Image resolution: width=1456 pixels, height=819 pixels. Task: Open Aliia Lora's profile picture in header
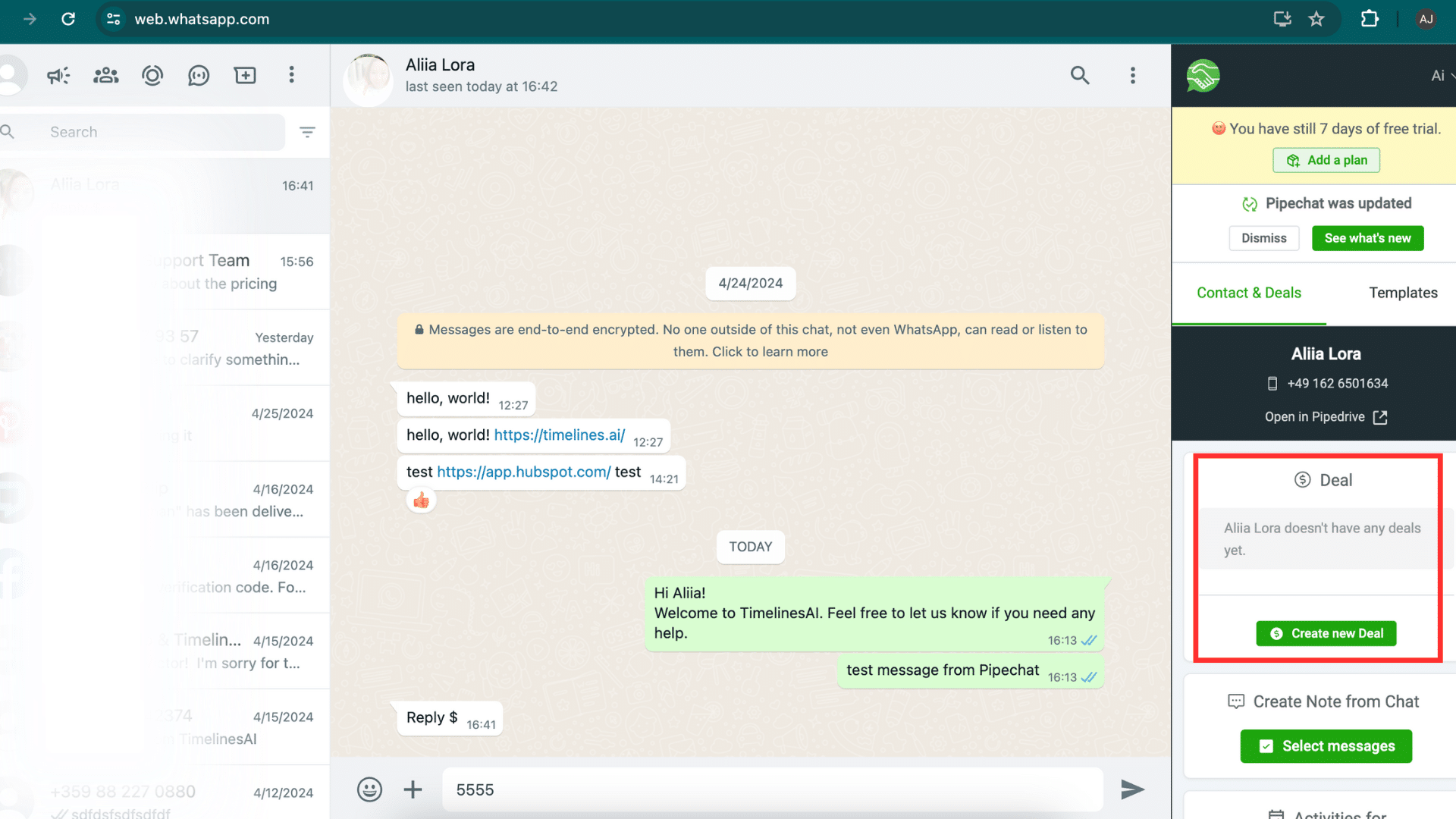368,79
